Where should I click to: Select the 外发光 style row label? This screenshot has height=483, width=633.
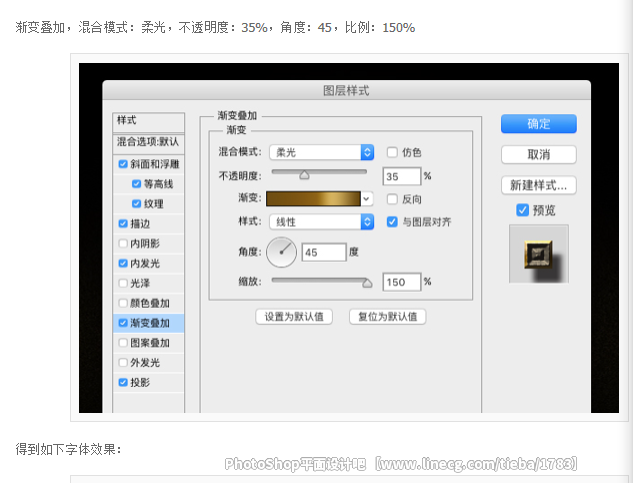click(x=145, y=363)
